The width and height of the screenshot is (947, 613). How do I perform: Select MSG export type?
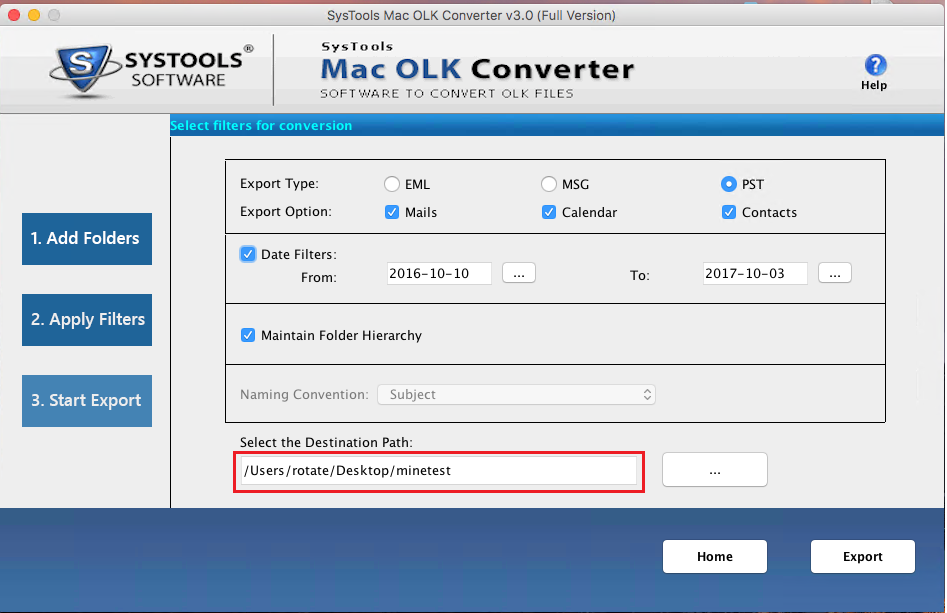tap(548, 184)
